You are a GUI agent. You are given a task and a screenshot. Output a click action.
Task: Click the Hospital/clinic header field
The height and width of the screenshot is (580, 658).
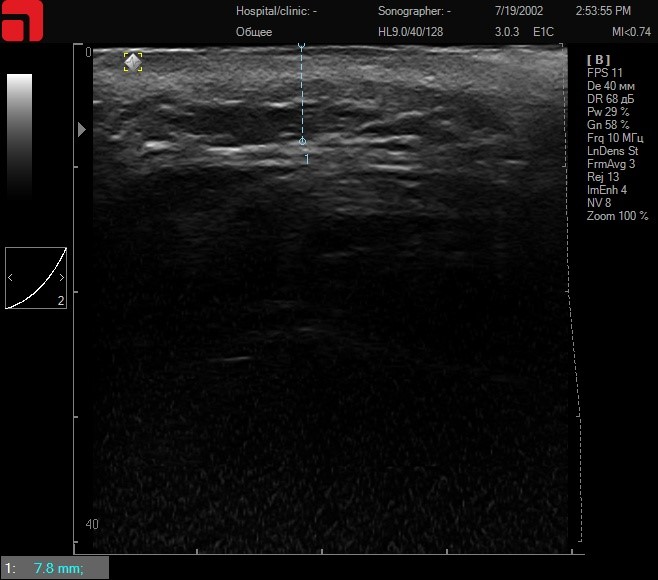(276, 12)
